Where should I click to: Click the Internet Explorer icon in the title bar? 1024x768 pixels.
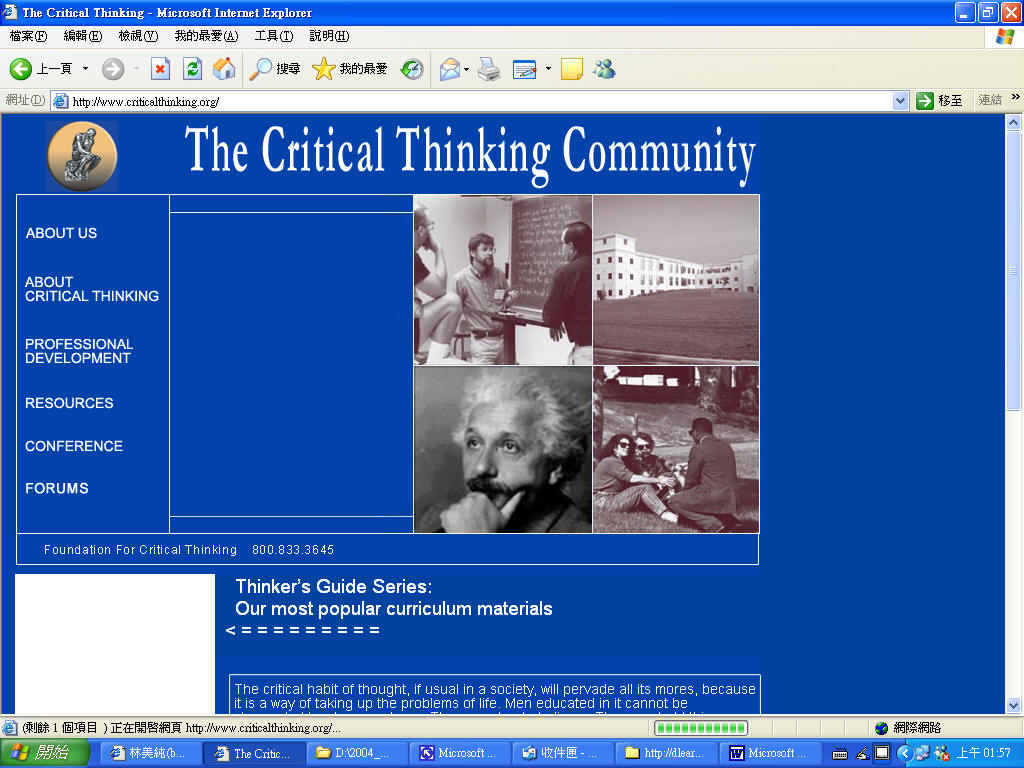coord(10,12)
